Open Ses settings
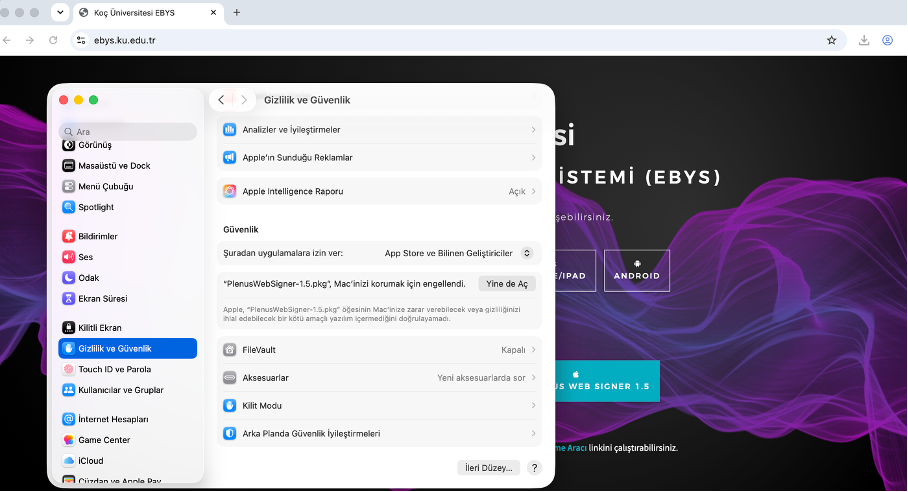Viewport: 908px width, 492px height. click(127, 257)
